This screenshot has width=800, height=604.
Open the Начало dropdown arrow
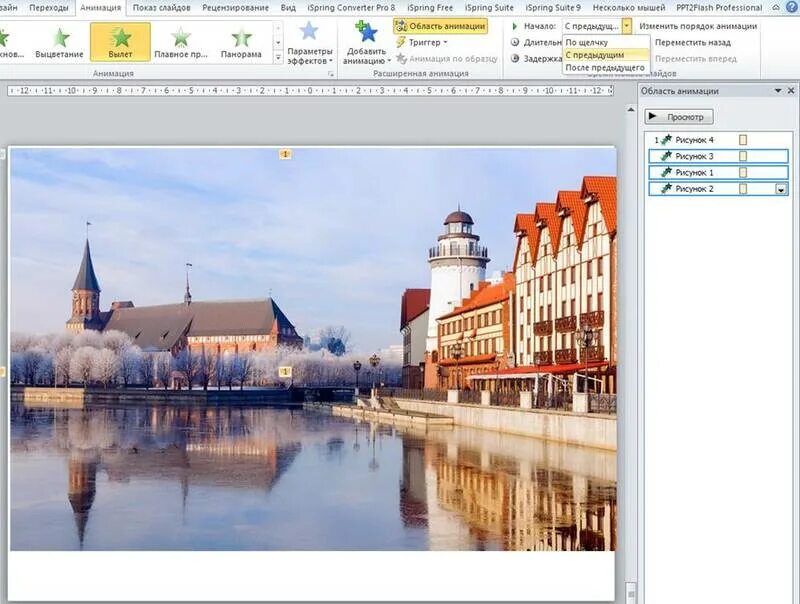pyautogui.click(x=627, y=26)
